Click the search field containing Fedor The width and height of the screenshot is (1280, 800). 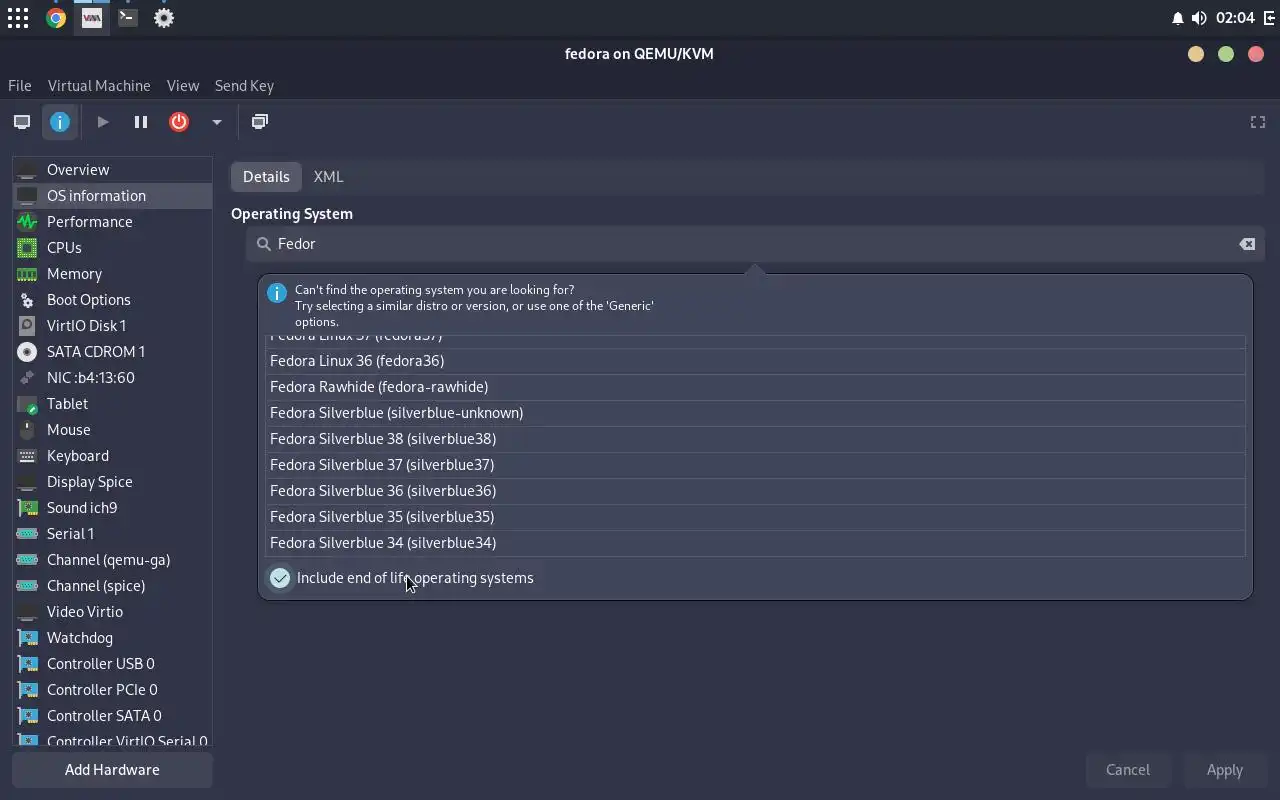pos(755,244)
